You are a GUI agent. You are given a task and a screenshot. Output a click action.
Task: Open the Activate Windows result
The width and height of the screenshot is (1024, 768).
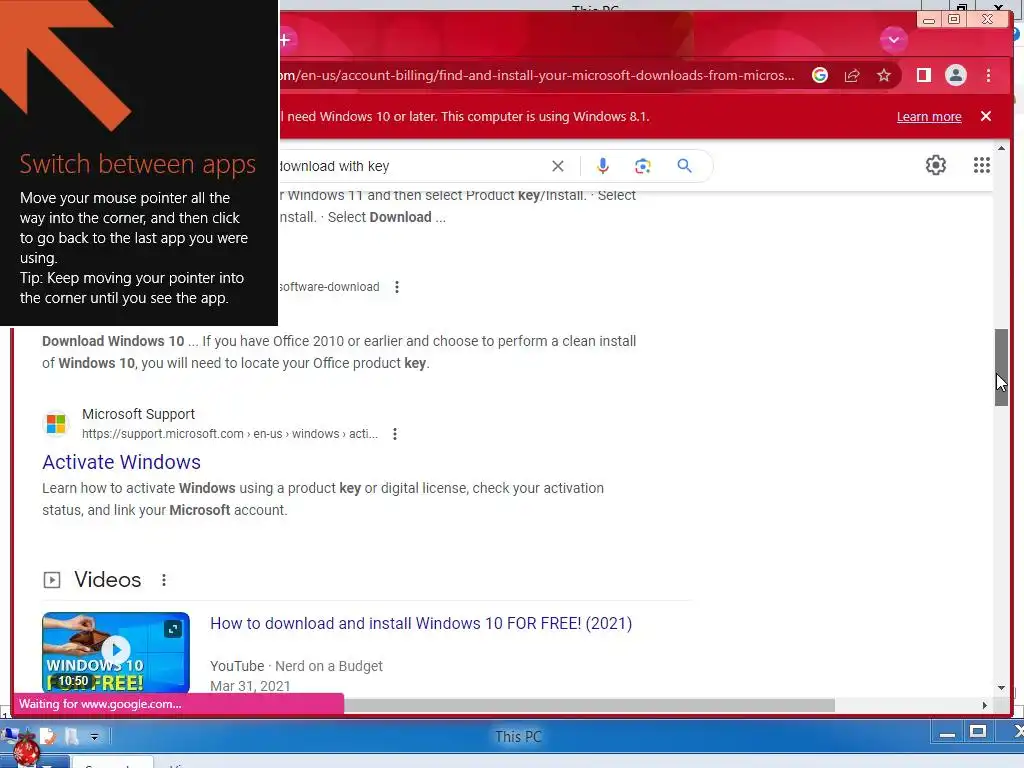tap(121, 462)
